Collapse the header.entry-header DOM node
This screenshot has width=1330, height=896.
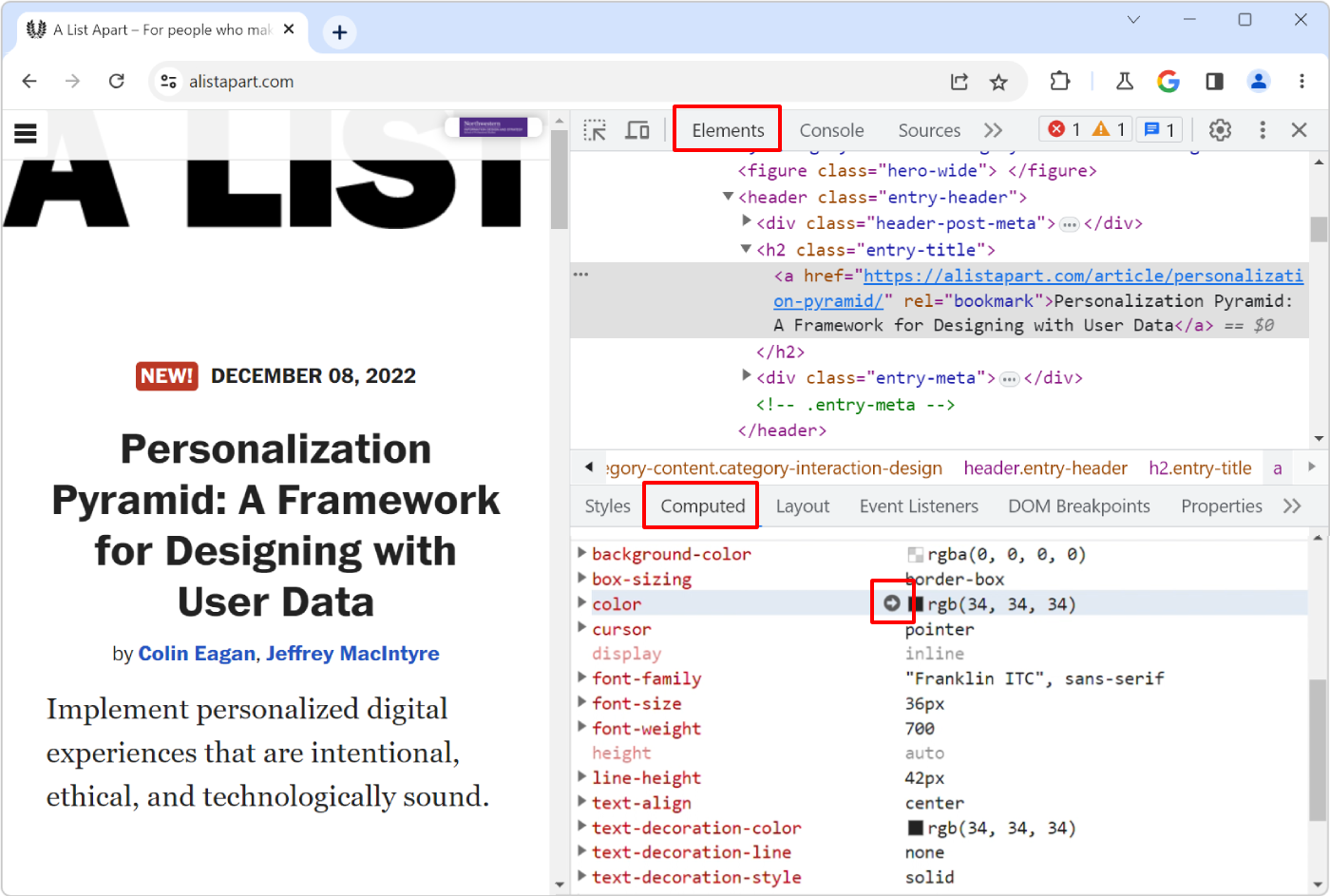pyautogui.click(x=728, y=197)
